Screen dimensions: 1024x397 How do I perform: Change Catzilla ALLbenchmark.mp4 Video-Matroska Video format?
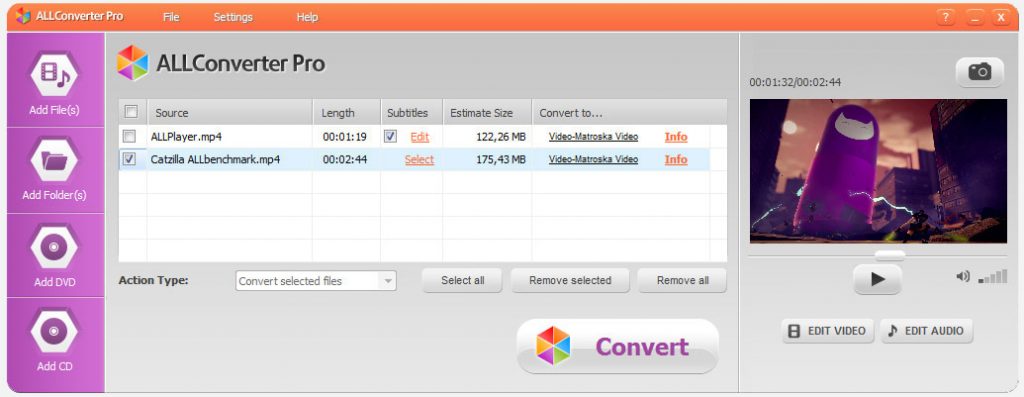[x=593, y=159]
